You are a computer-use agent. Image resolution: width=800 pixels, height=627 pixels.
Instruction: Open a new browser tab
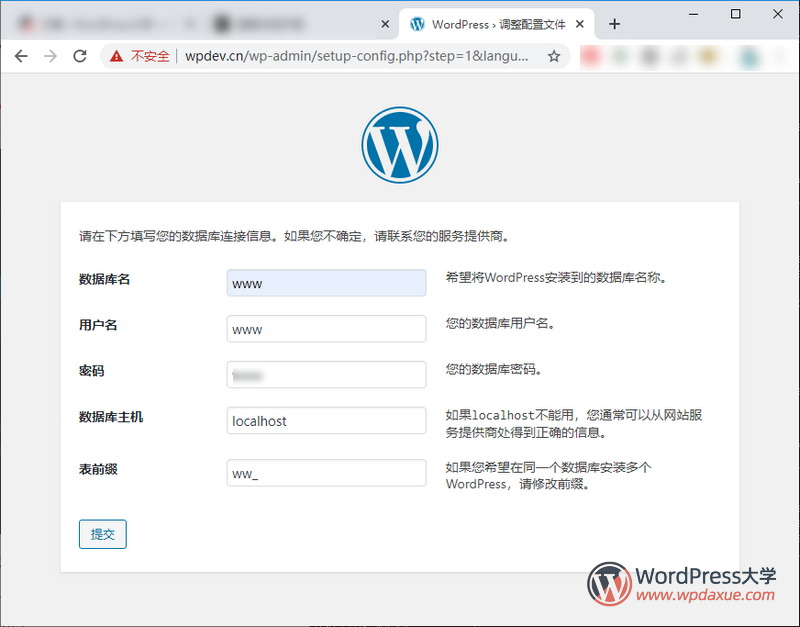(614, 24)
